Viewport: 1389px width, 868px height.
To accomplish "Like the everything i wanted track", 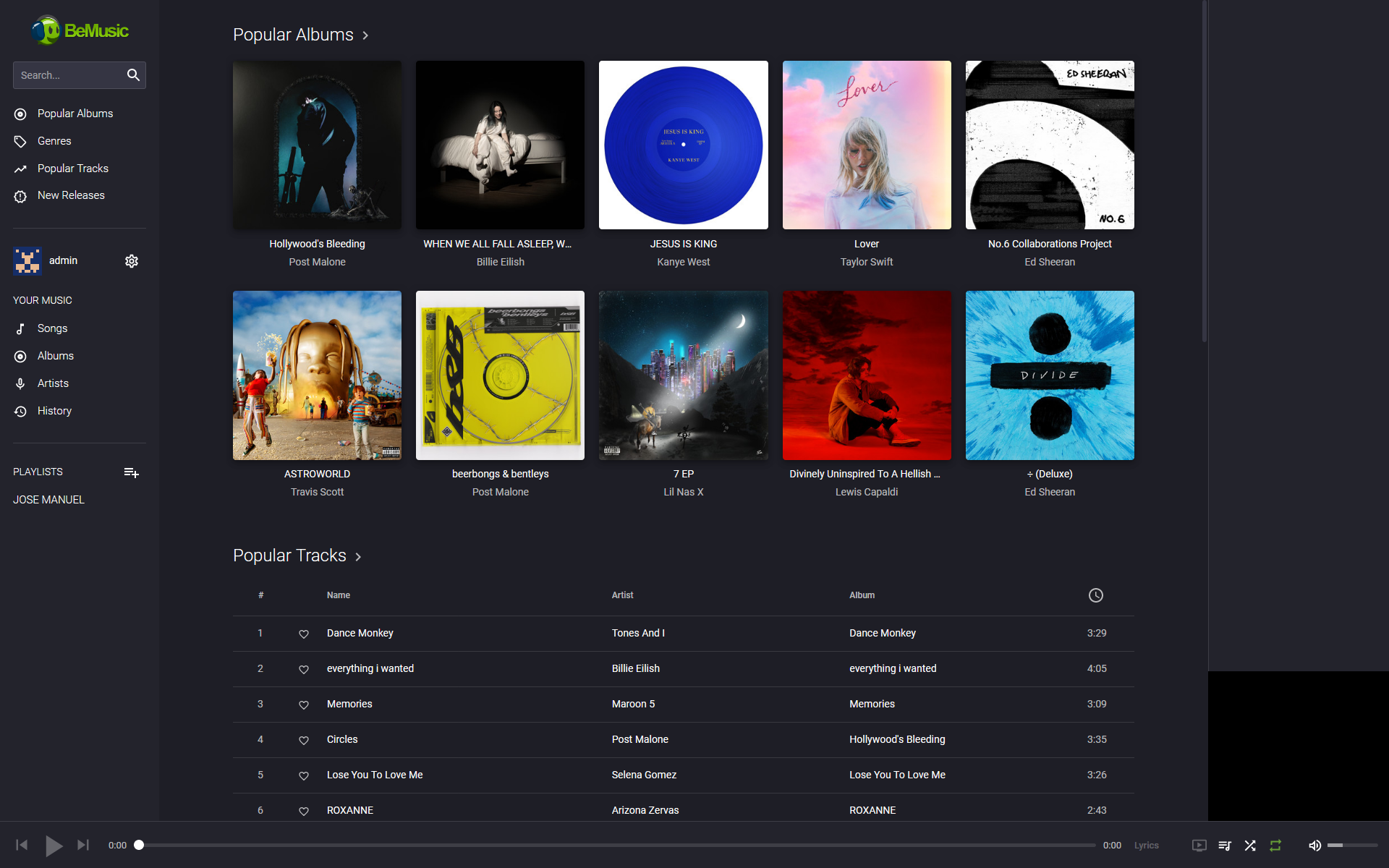I will click(x=304, y=669).
